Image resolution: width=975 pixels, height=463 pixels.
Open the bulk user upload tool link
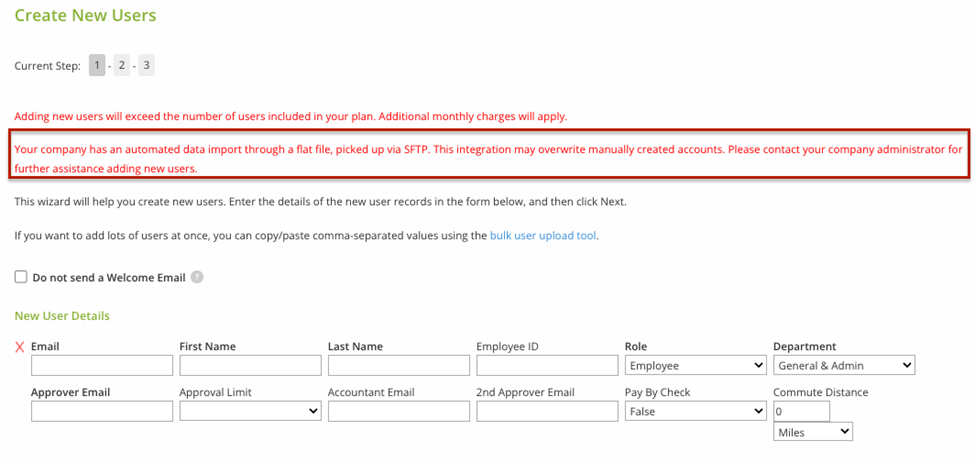tap(543, 236)
